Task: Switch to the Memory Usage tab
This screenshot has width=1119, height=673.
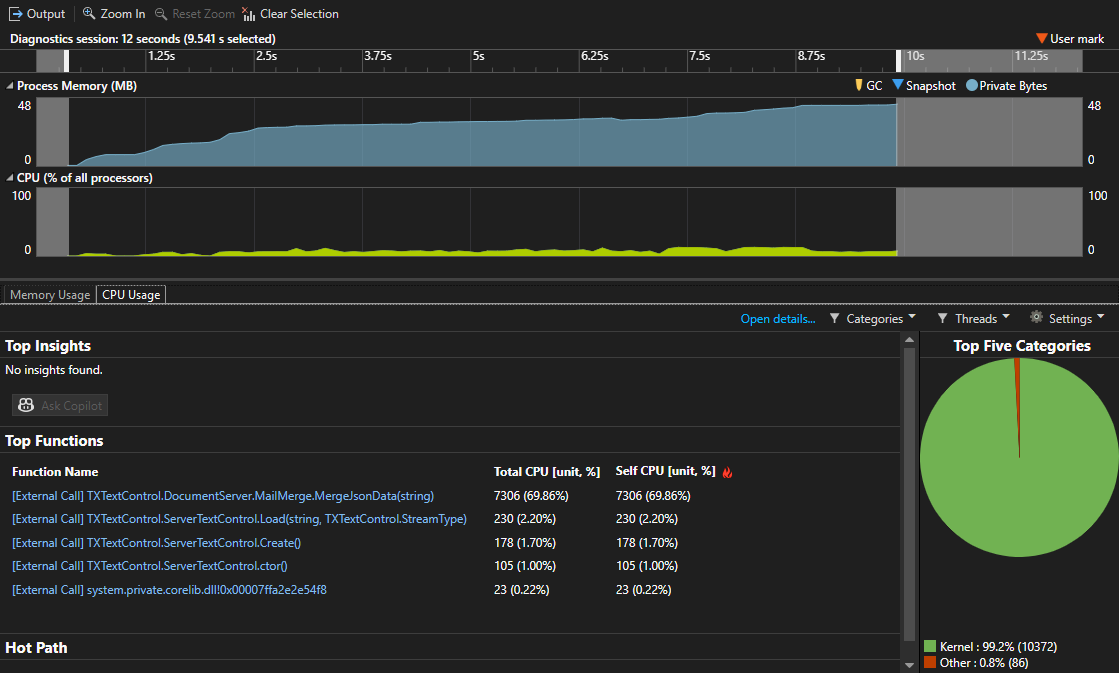Action: pyautogui.click(x=50, y=295)
